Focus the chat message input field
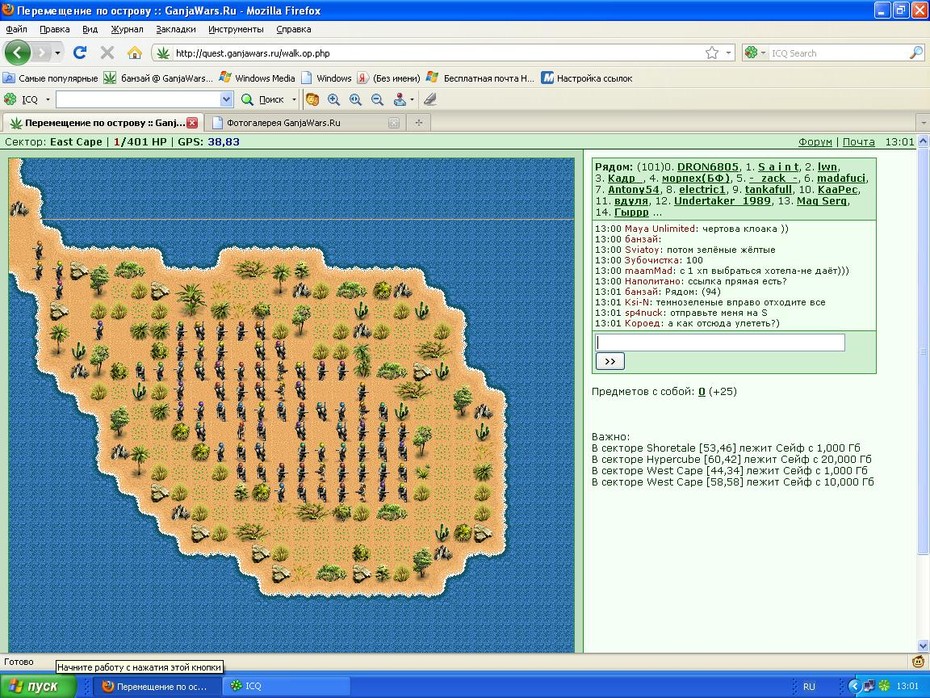The width and height of the screenshot is (930, 698). (x=720, y=342)
